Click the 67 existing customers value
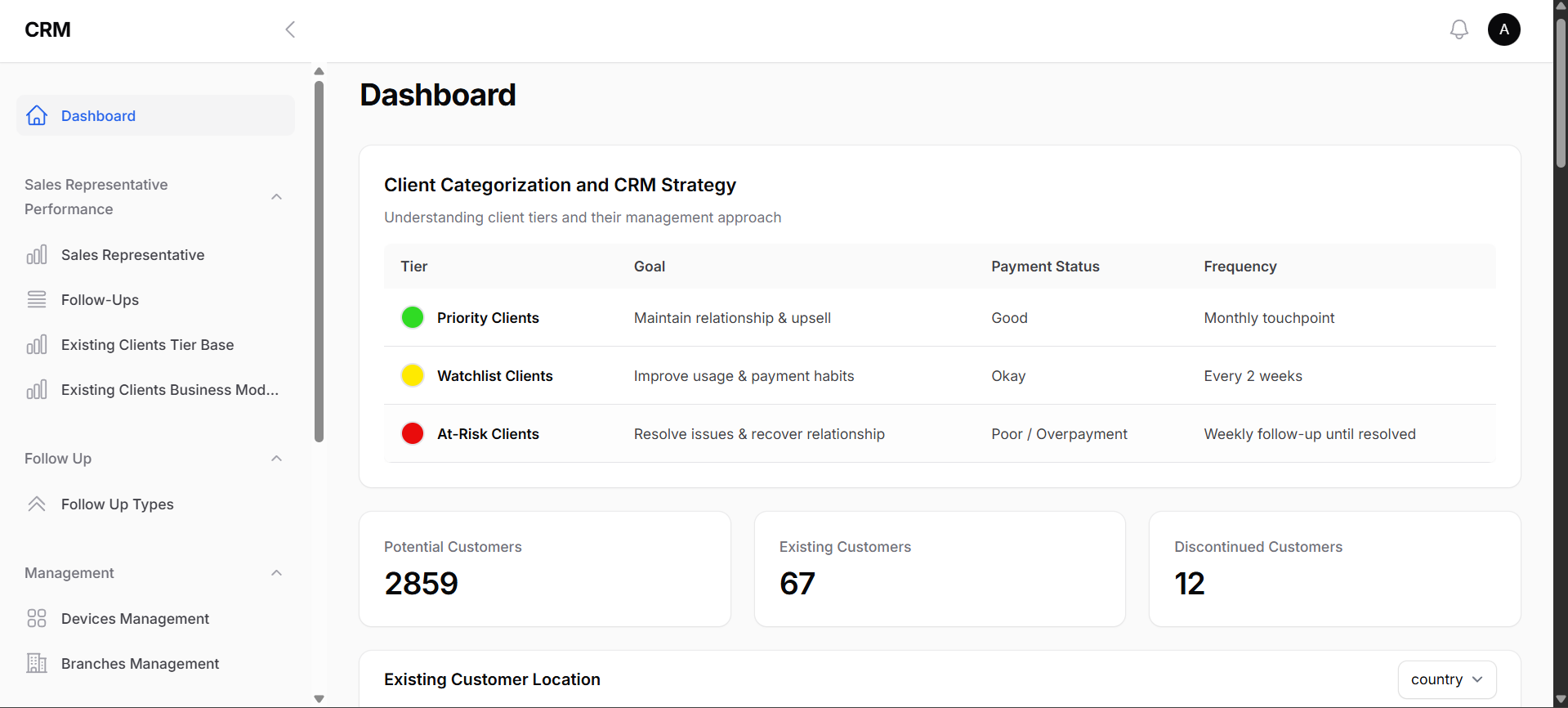 [x=797, y=583]
